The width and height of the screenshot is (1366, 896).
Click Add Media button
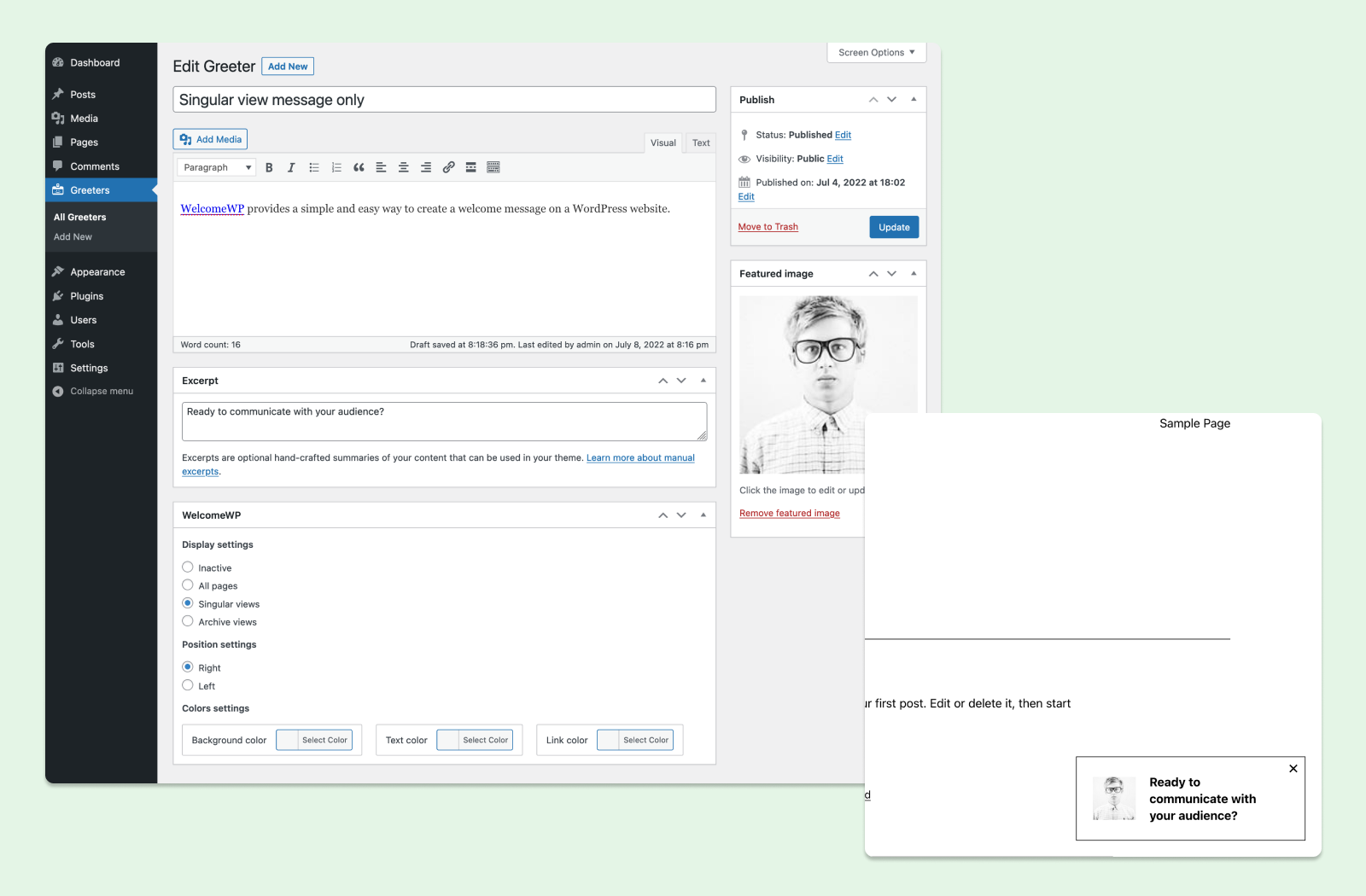coord(210,139)
